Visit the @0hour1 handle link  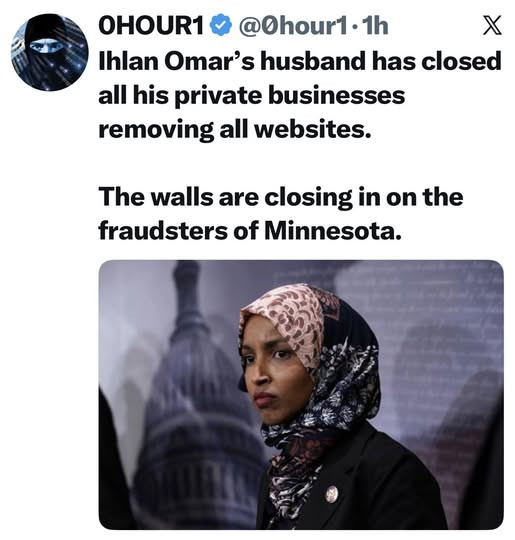[290, 26]
